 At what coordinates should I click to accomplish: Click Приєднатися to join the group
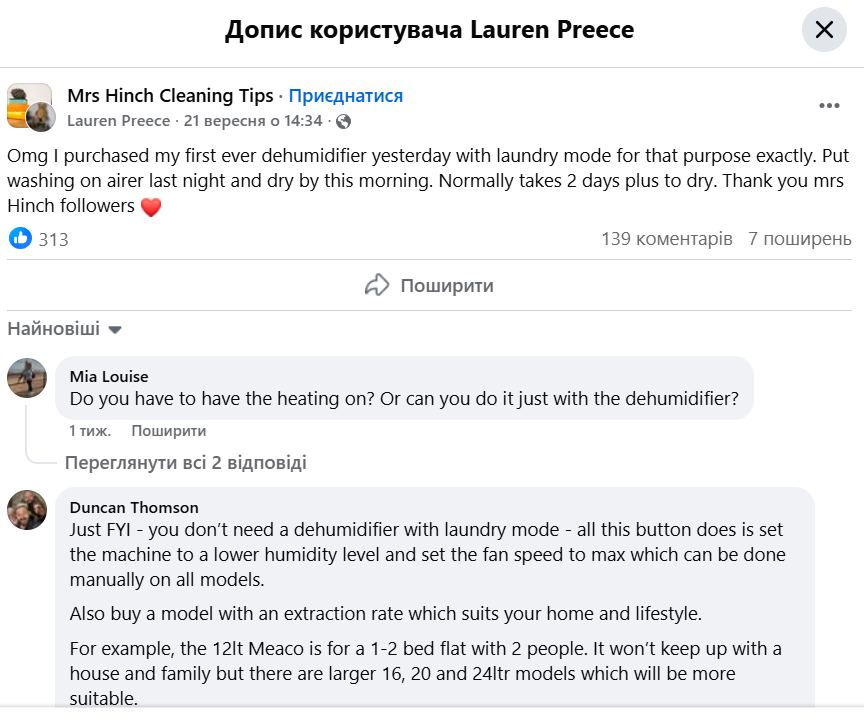click(346, 96)
